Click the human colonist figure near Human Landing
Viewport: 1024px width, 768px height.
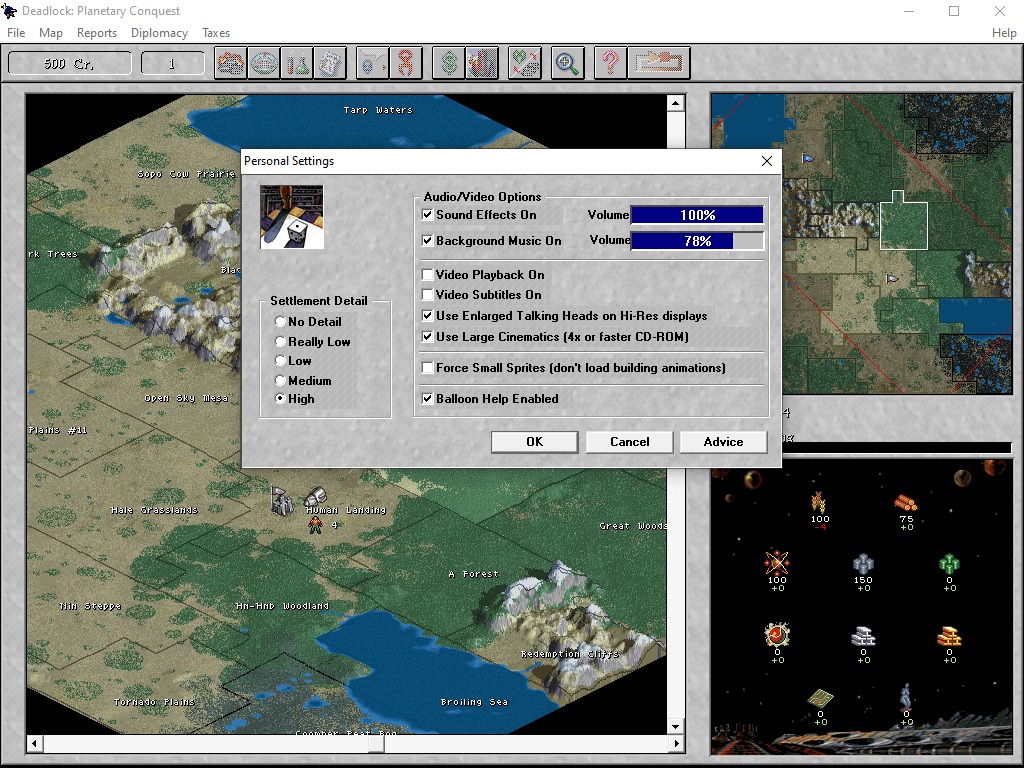(315, 525)
